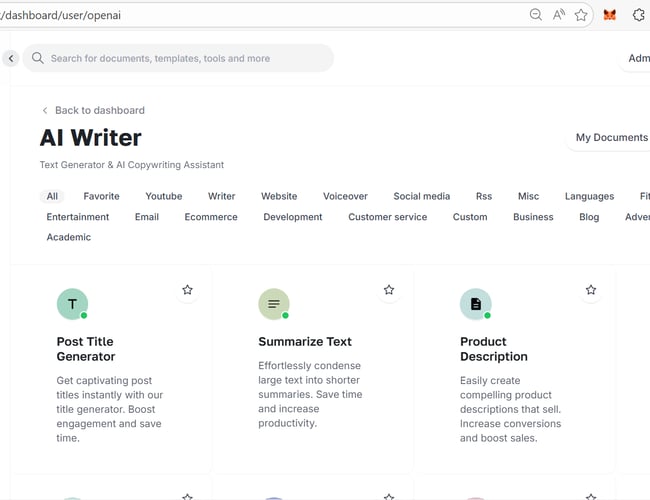
Task: Click 'Get captivating post titles' description
Action: (110, 409)
